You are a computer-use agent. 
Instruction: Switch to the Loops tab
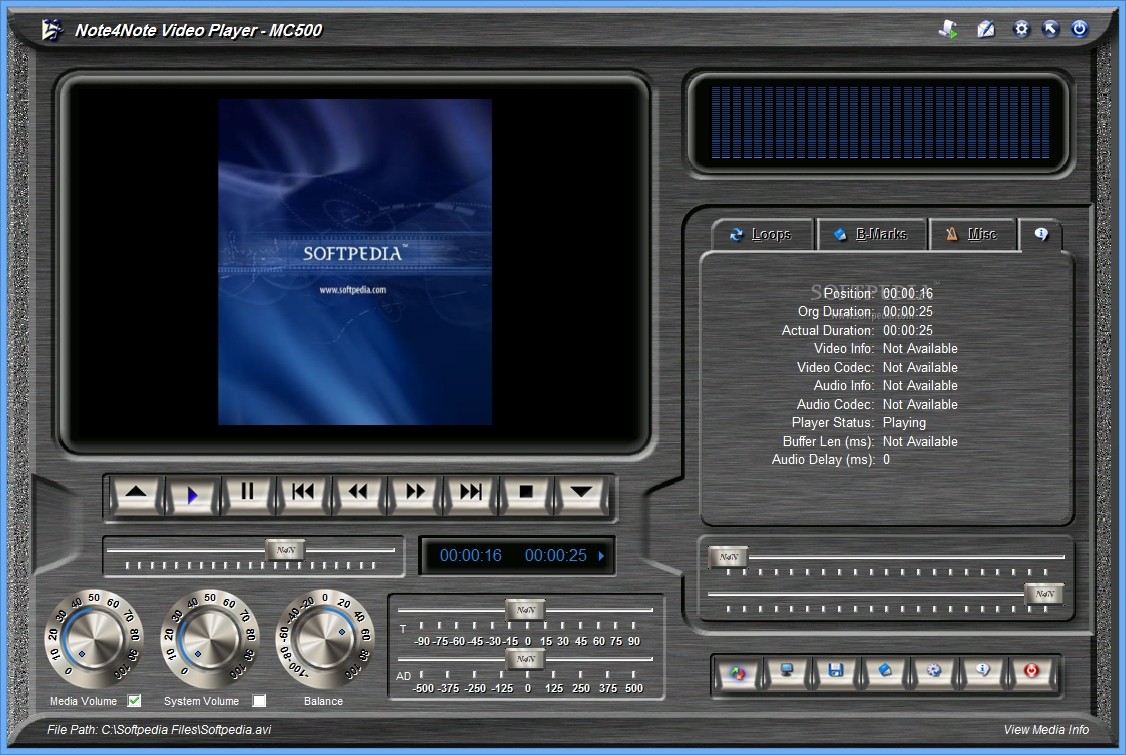point(762,234)
